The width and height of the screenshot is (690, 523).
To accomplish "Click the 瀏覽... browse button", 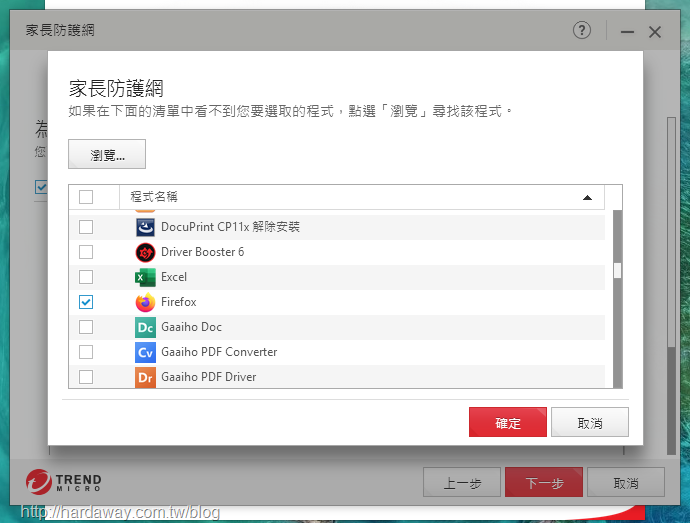I will point(107,154).
